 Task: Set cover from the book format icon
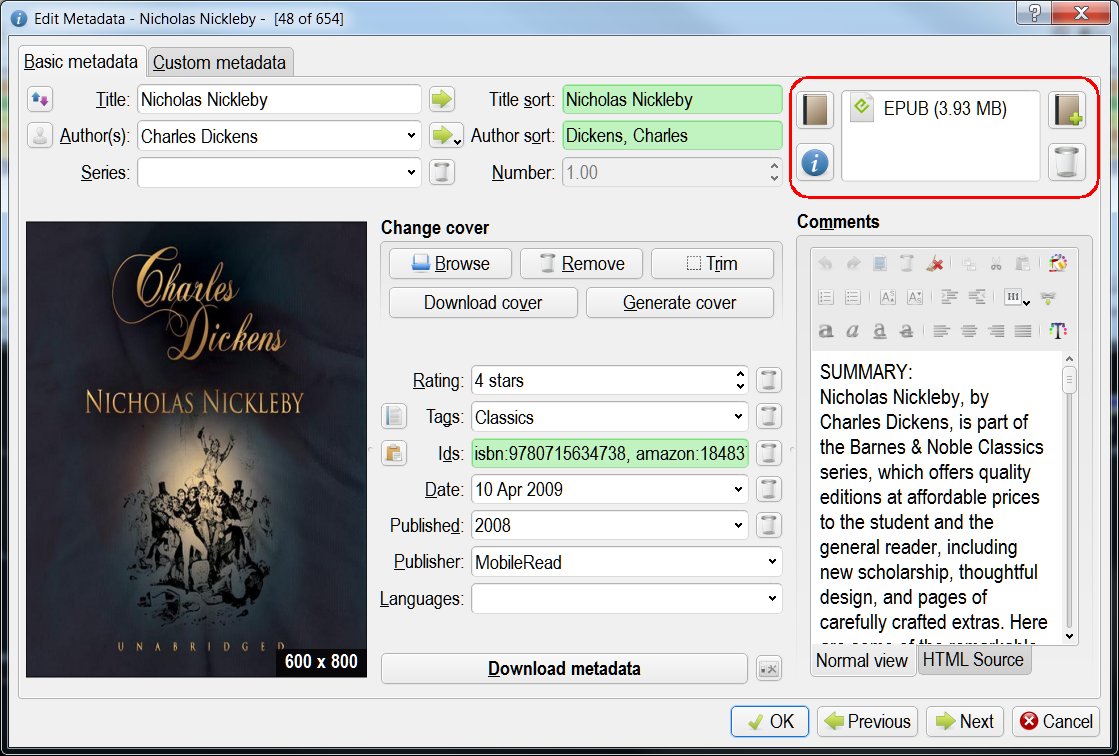coord(815,111)
